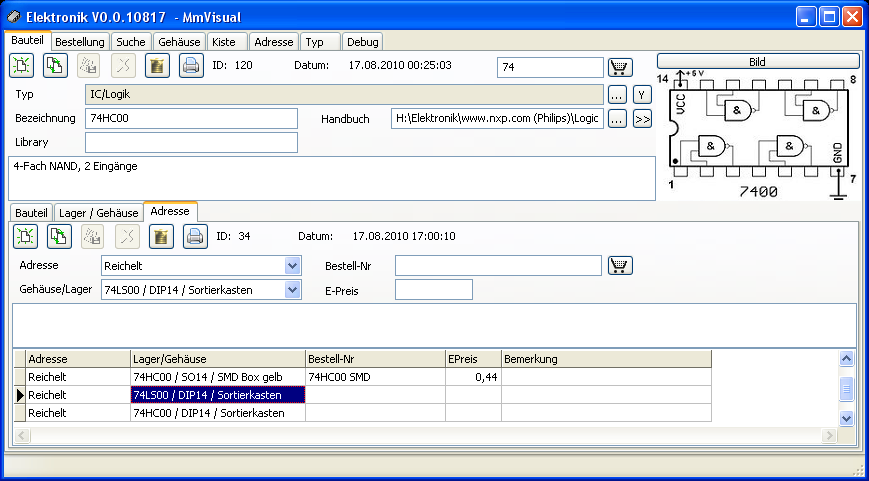Screen dimensions: 869x481
Task: Click the Bestell-Nr column header
Action: click(375, 359)
